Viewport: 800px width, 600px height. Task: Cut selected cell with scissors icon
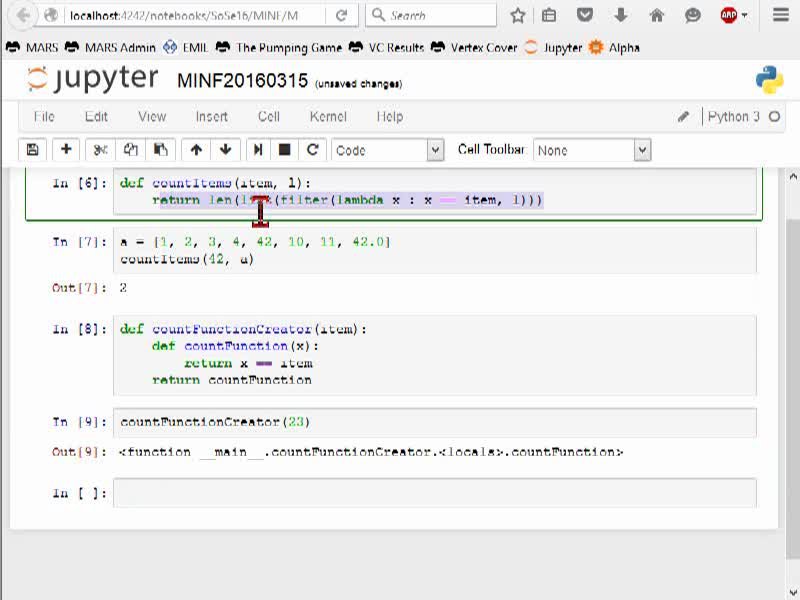tap(101, 150)
